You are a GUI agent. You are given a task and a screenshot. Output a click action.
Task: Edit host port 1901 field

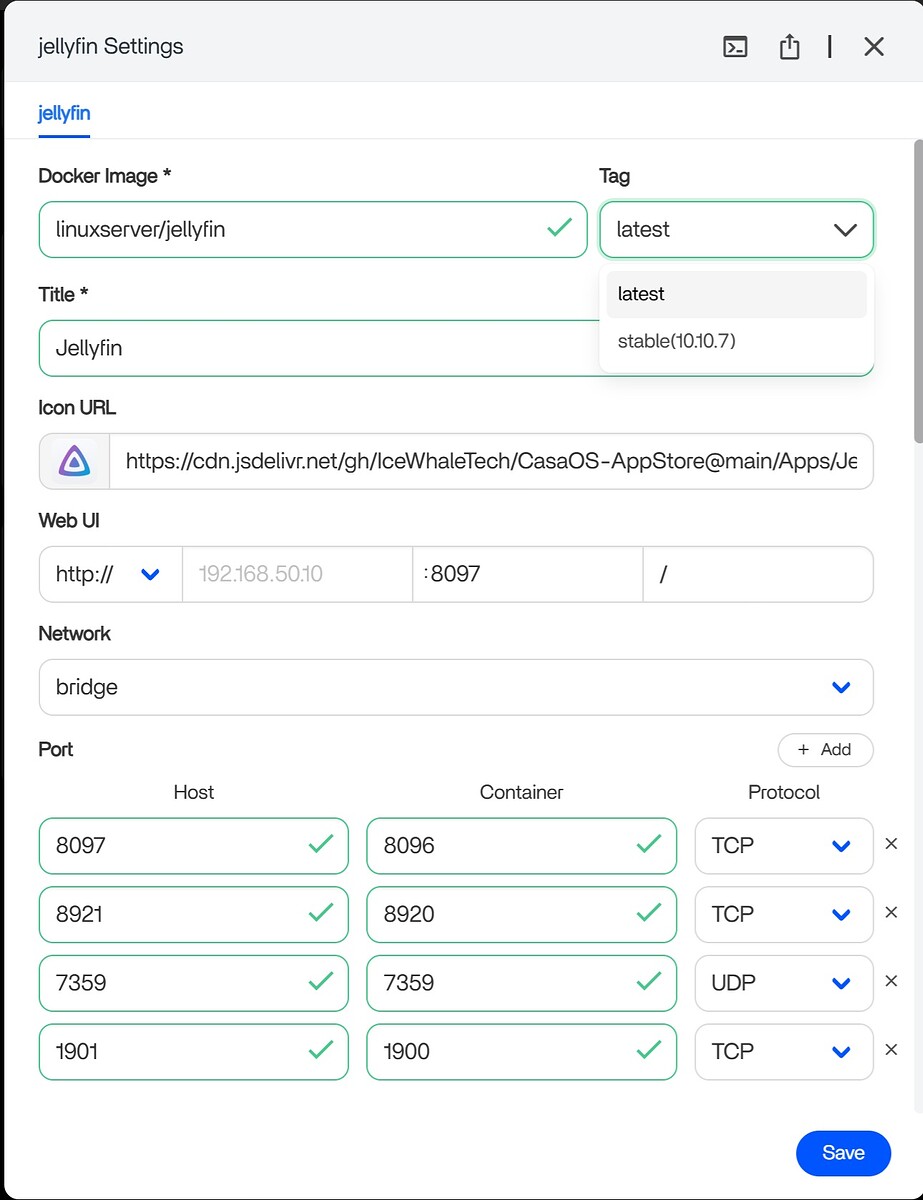193,1052
